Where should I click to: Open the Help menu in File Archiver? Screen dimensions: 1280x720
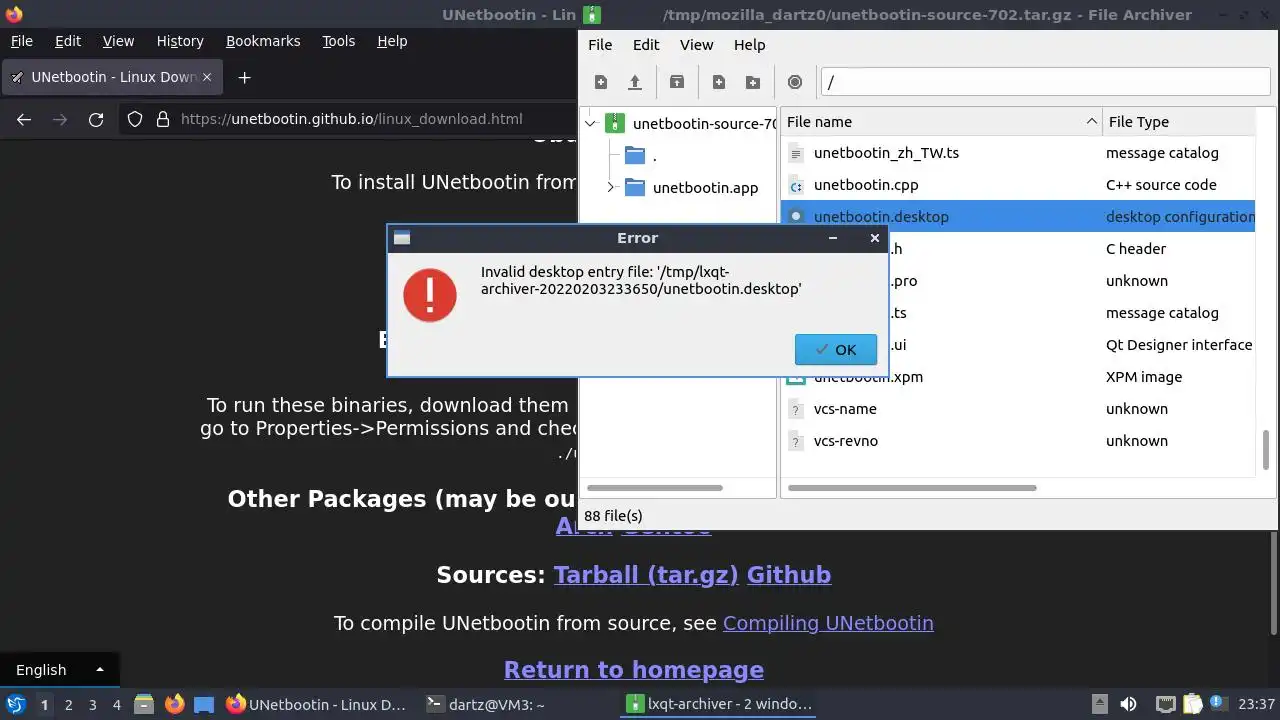[x=749, y=45]
